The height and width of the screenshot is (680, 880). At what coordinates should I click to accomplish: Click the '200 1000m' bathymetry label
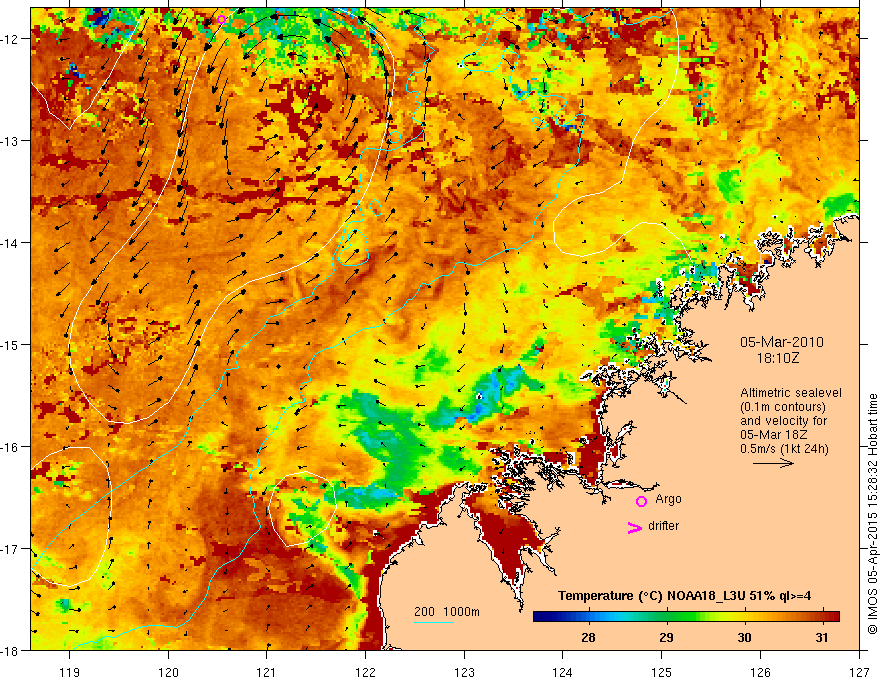pyautogui.click(x=447, y=612)
